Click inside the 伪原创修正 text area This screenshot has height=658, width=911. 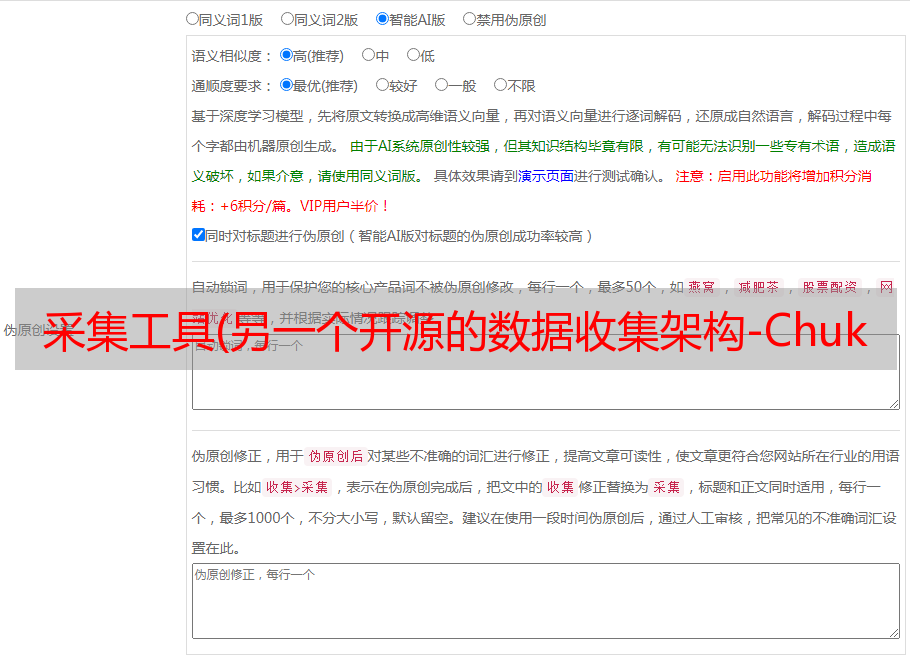[x=546, y=601]
